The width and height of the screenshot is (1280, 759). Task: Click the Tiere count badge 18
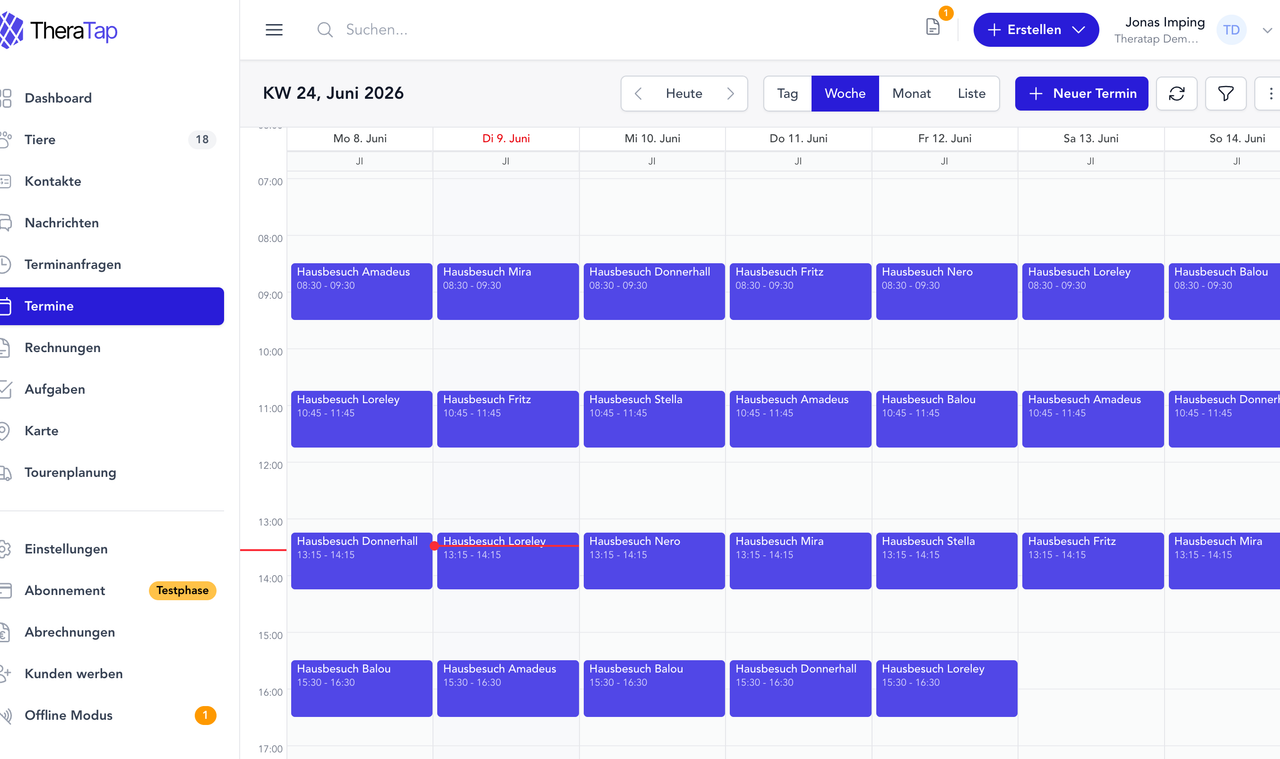202,140
